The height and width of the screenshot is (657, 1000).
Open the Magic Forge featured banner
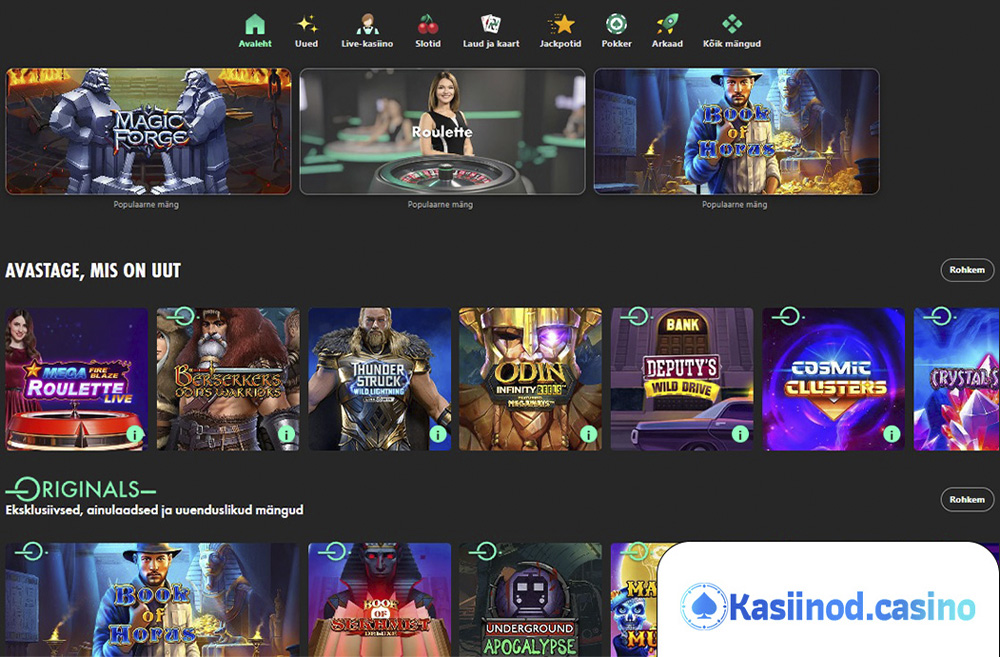click(x=149, y=131)
